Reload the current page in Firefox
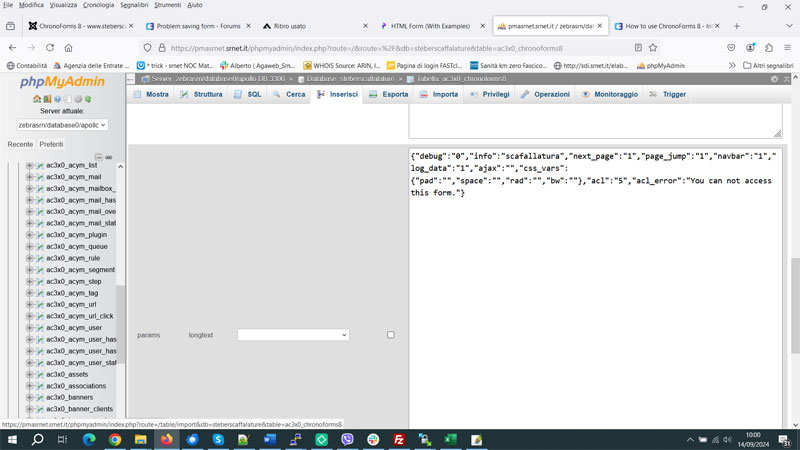This screenshot has height=450, width=800. click(x=49, y=47)
